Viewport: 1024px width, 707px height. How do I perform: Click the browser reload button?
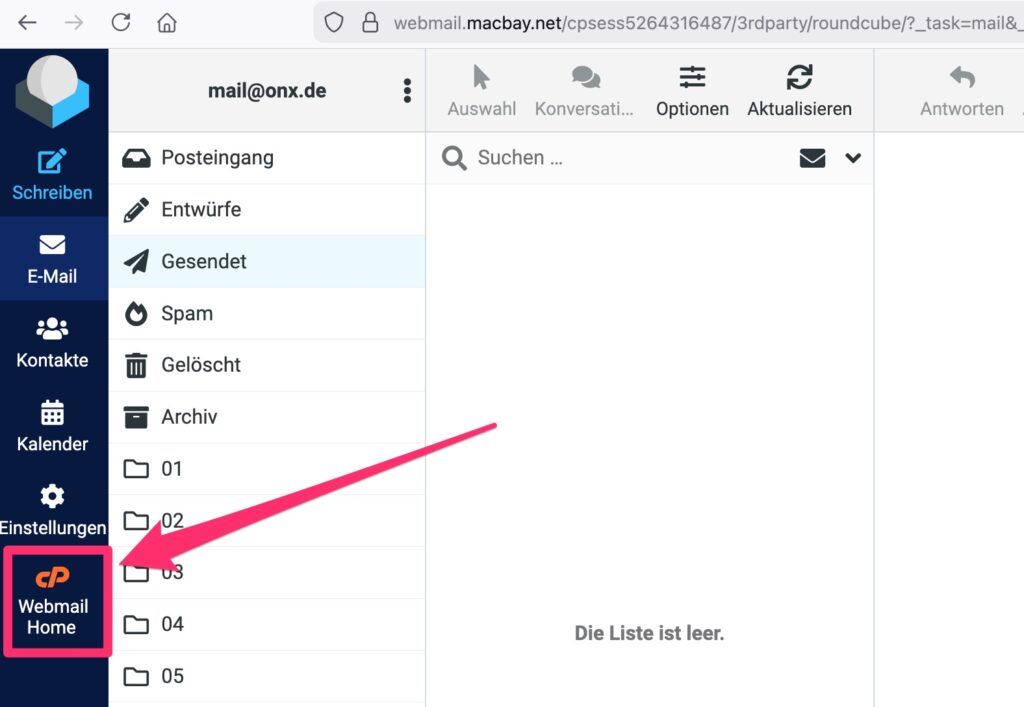(x=121, y=22)
